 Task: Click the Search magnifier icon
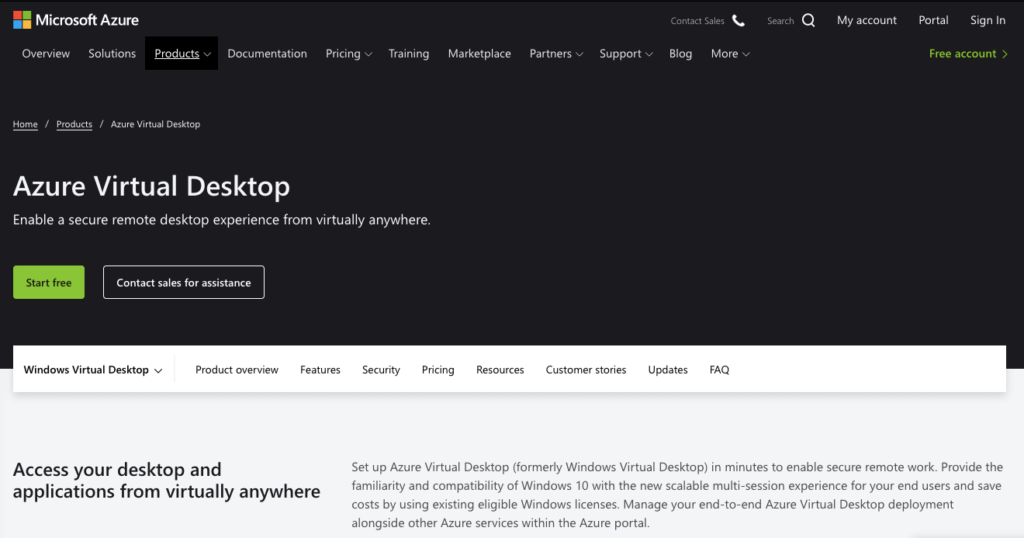pos(808,20)
